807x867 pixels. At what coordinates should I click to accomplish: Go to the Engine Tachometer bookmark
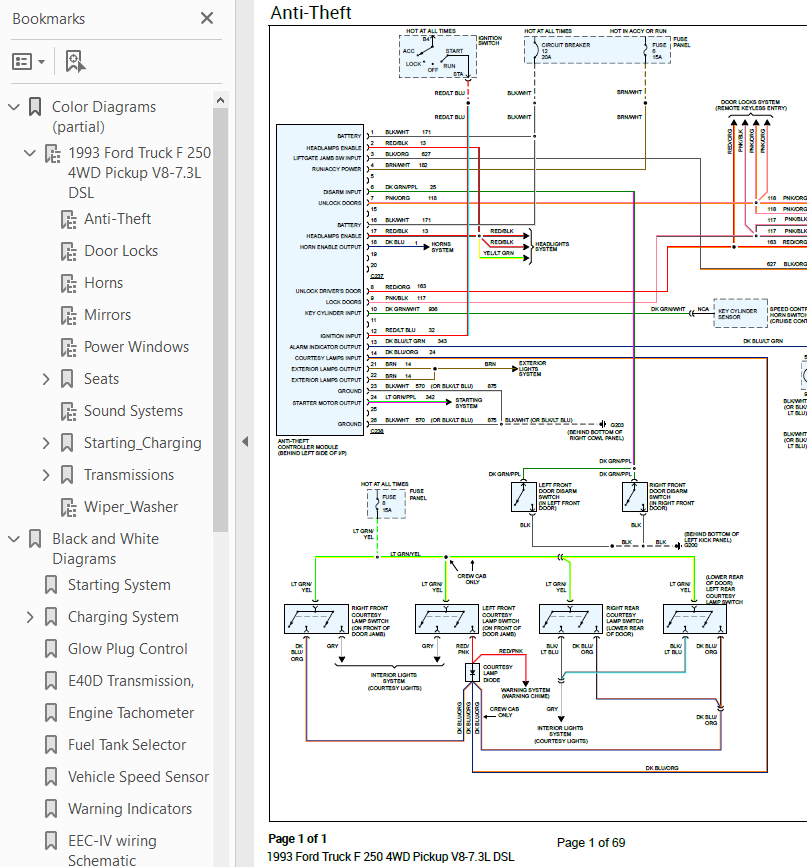tap(131, 713)
